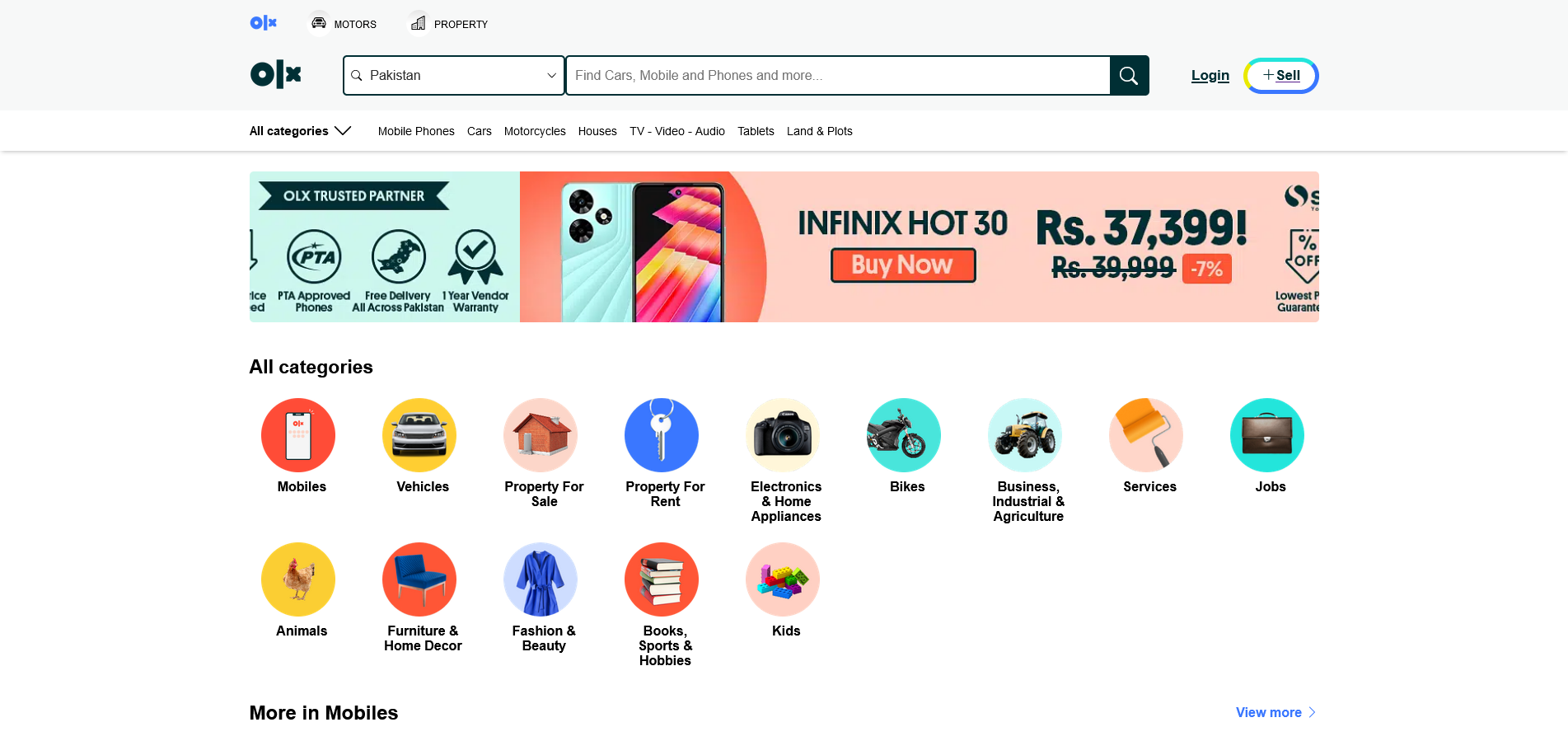
Task: Click the Login link
Action: click(x=1210, y=76)
